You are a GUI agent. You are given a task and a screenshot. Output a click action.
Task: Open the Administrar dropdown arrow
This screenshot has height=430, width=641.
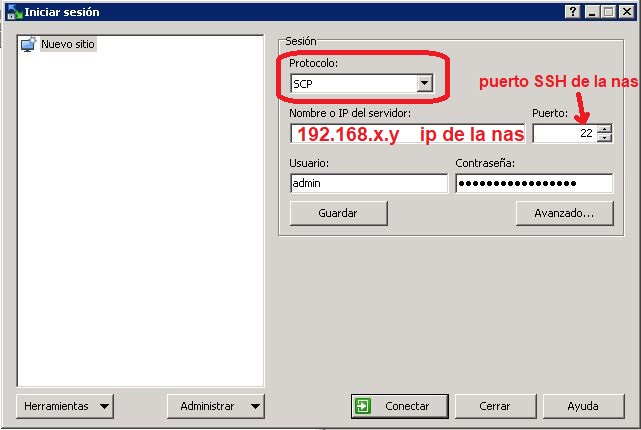[255, 406]
